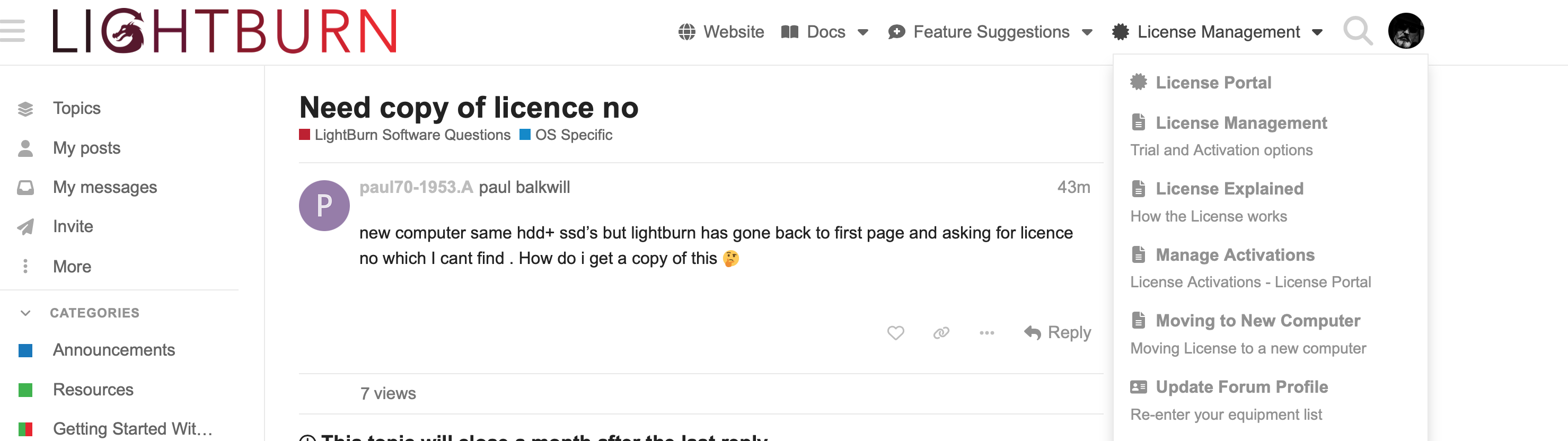This screenshot has height=441, width=1568.
Task: Open the LightBurn Software Questions category
Action: click(412, 135)
